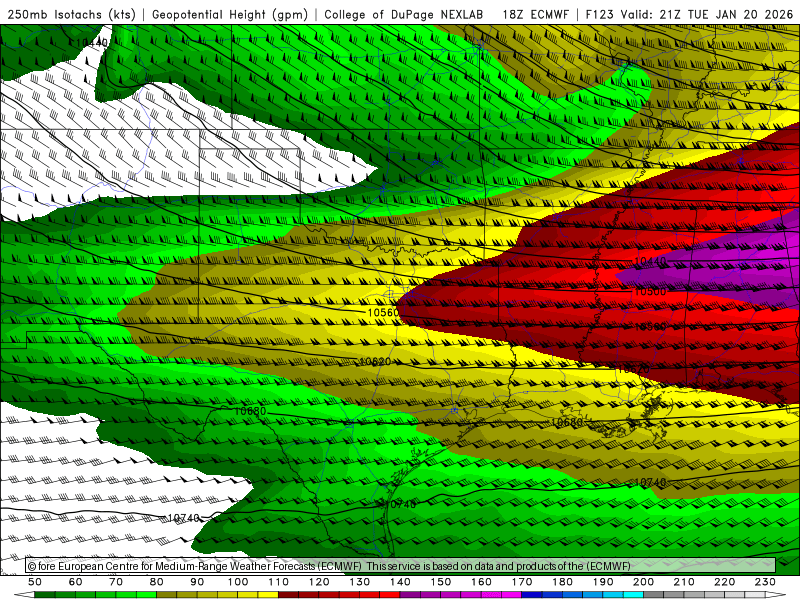
Task: Click the '250mb Isotachs (kts)' title text
Action: (71, 14)
